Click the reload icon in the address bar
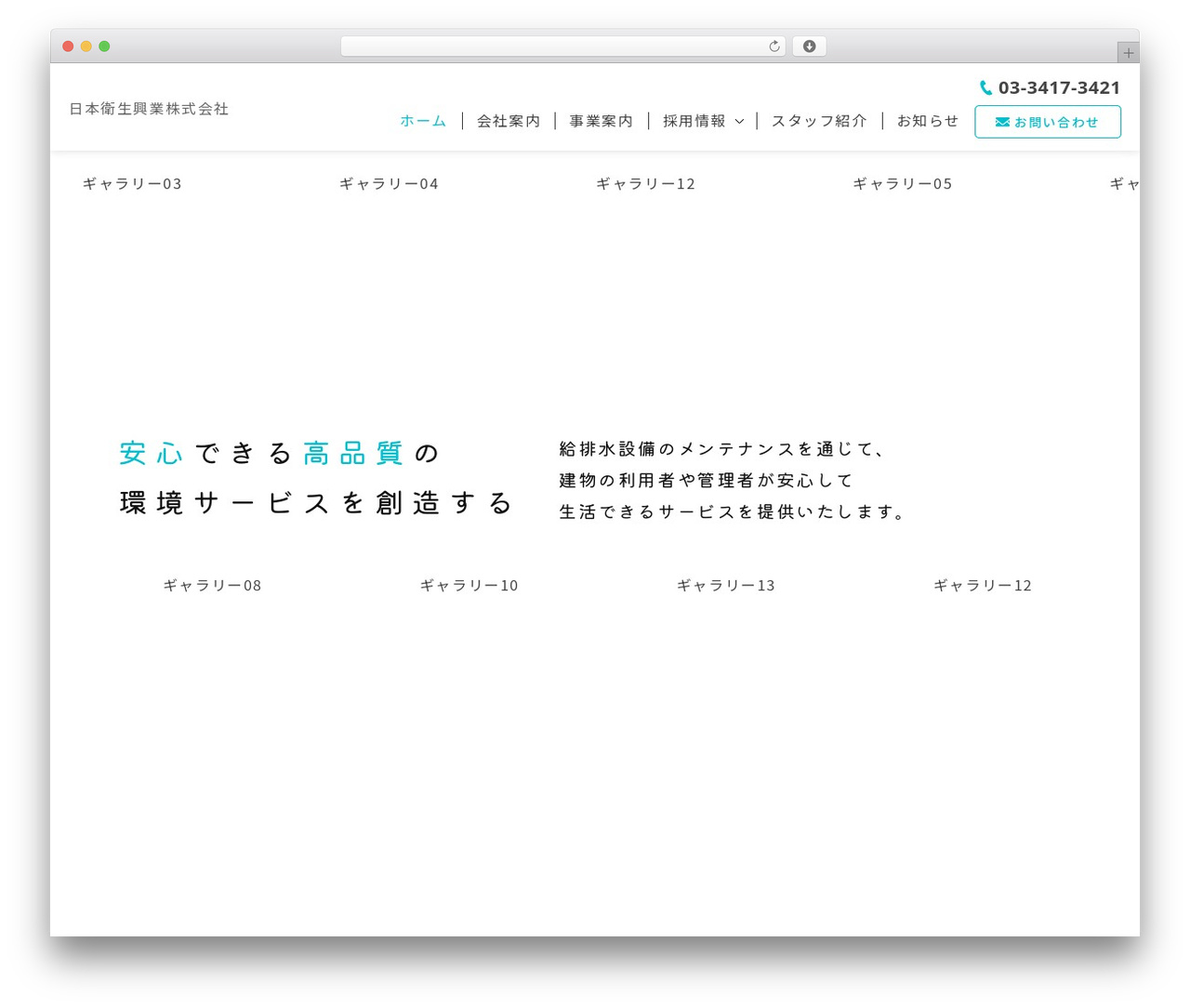This screenshot has height=1008, width=1190. (773, 46)
